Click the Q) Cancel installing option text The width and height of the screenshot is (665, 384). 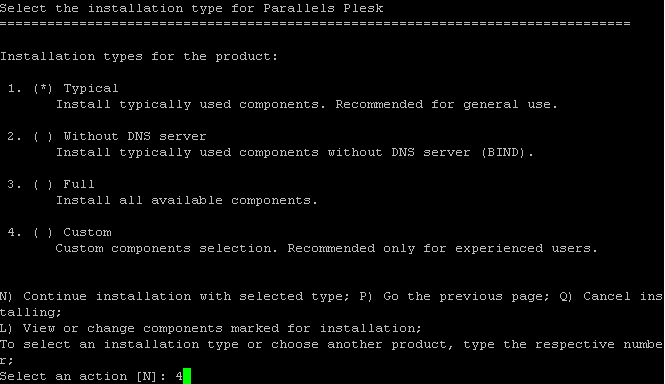tap(611, 296)
